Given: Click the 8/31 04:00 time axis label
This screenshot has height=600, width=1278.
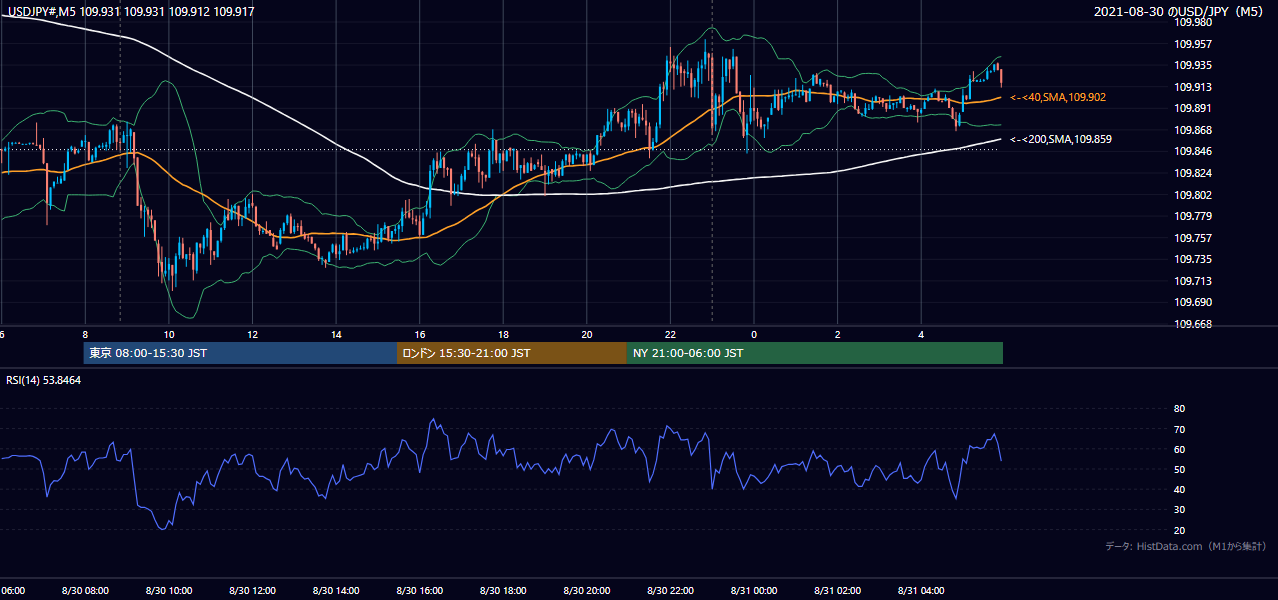Looking at the screenshot, I should [922, 591].
